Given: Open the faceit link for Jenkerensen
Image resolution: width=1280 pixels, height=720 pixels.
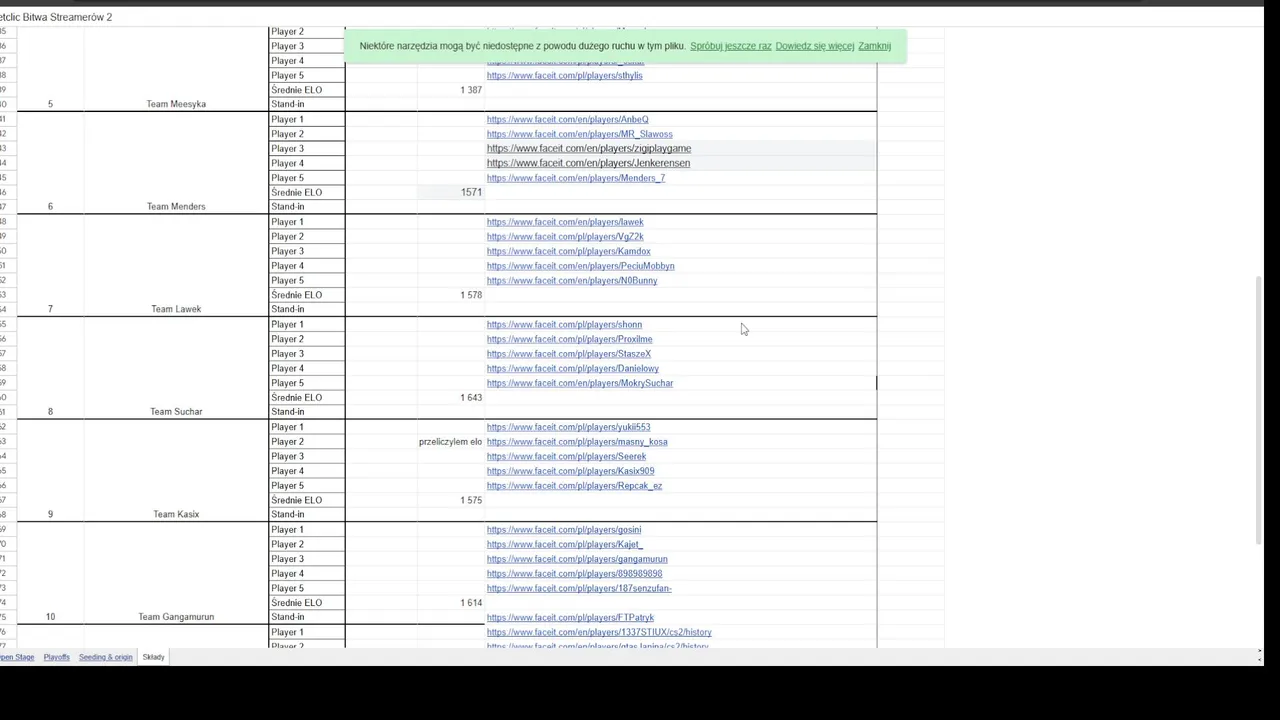Looking at the screenshot, I should pyautogui.click(x=588, y=163).
